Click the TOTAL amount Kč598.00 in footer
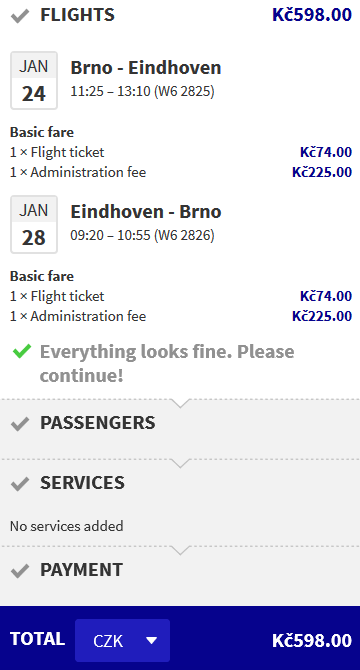360x670 pixels. [x=312, y=641]
